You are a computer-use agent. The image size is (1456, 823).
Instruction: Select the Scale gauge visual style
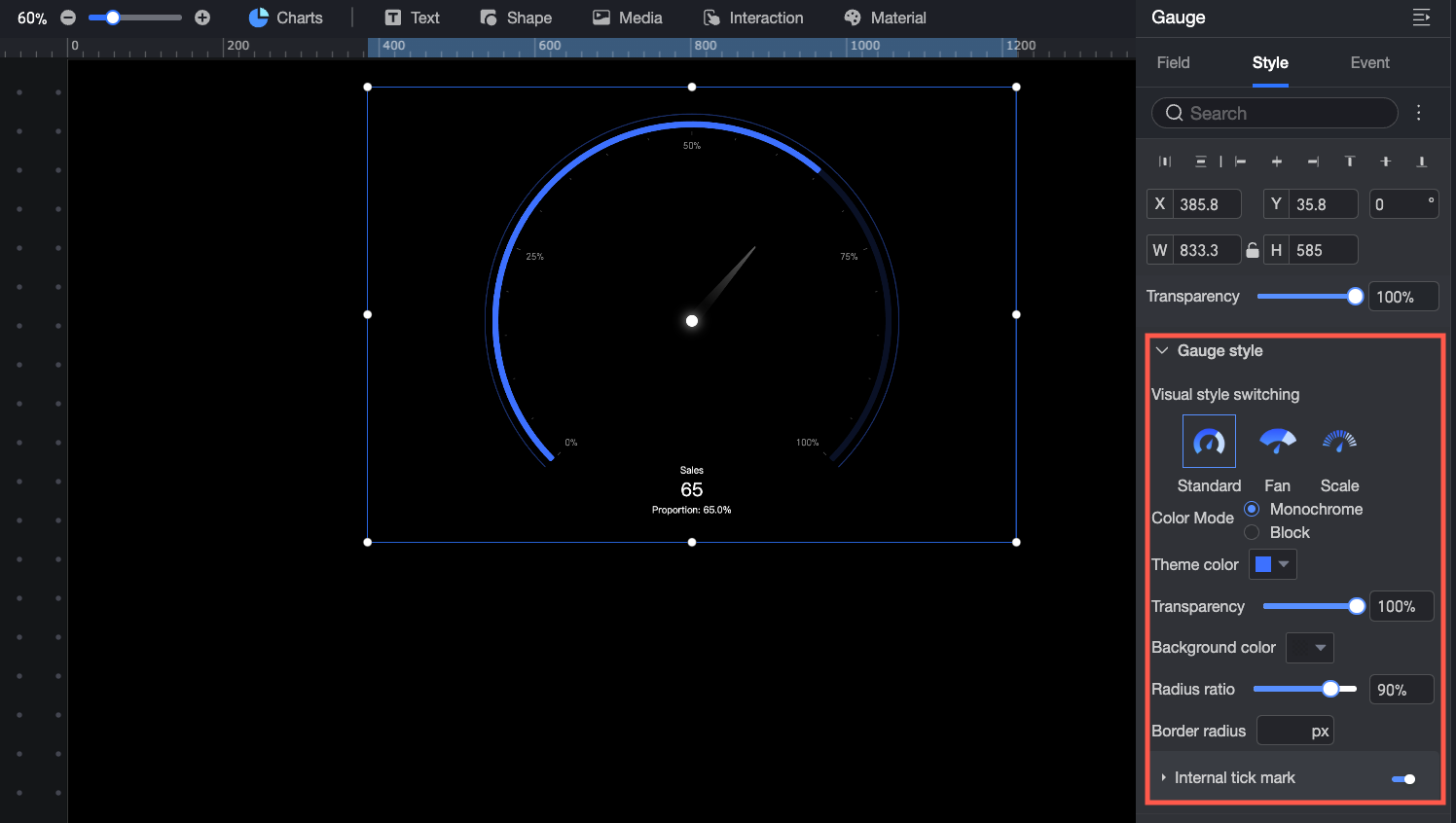point(1339,442)
